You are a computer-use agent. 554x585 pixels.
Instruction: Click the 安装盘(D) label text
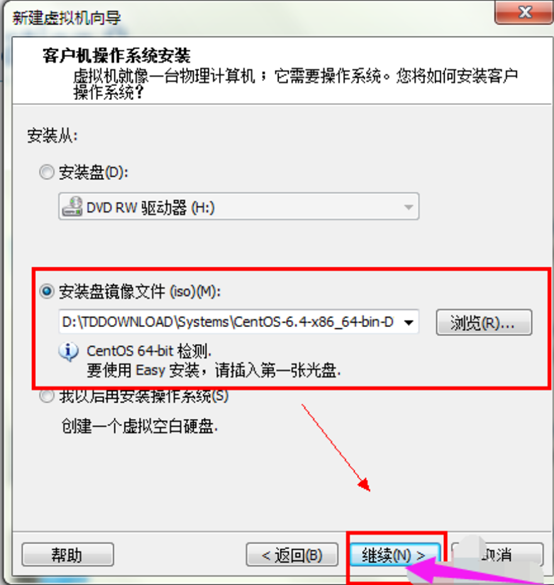tap(94, 173)
